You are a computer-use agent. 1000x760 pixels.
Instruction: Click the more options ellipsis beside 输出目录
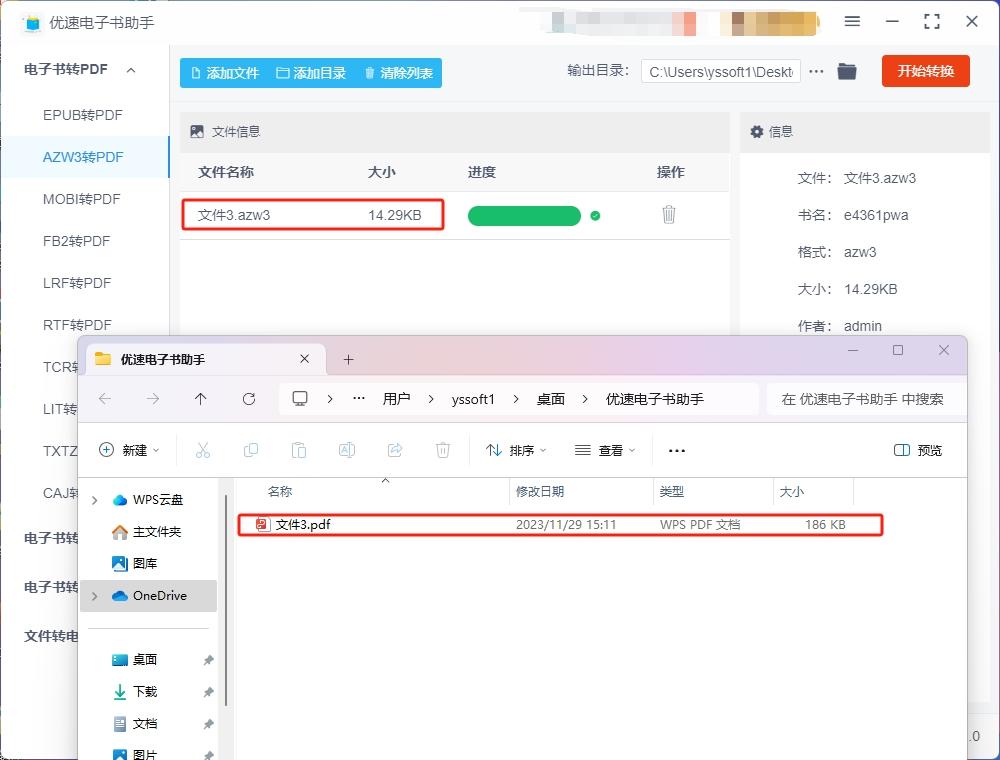click(x=816, y=71)
